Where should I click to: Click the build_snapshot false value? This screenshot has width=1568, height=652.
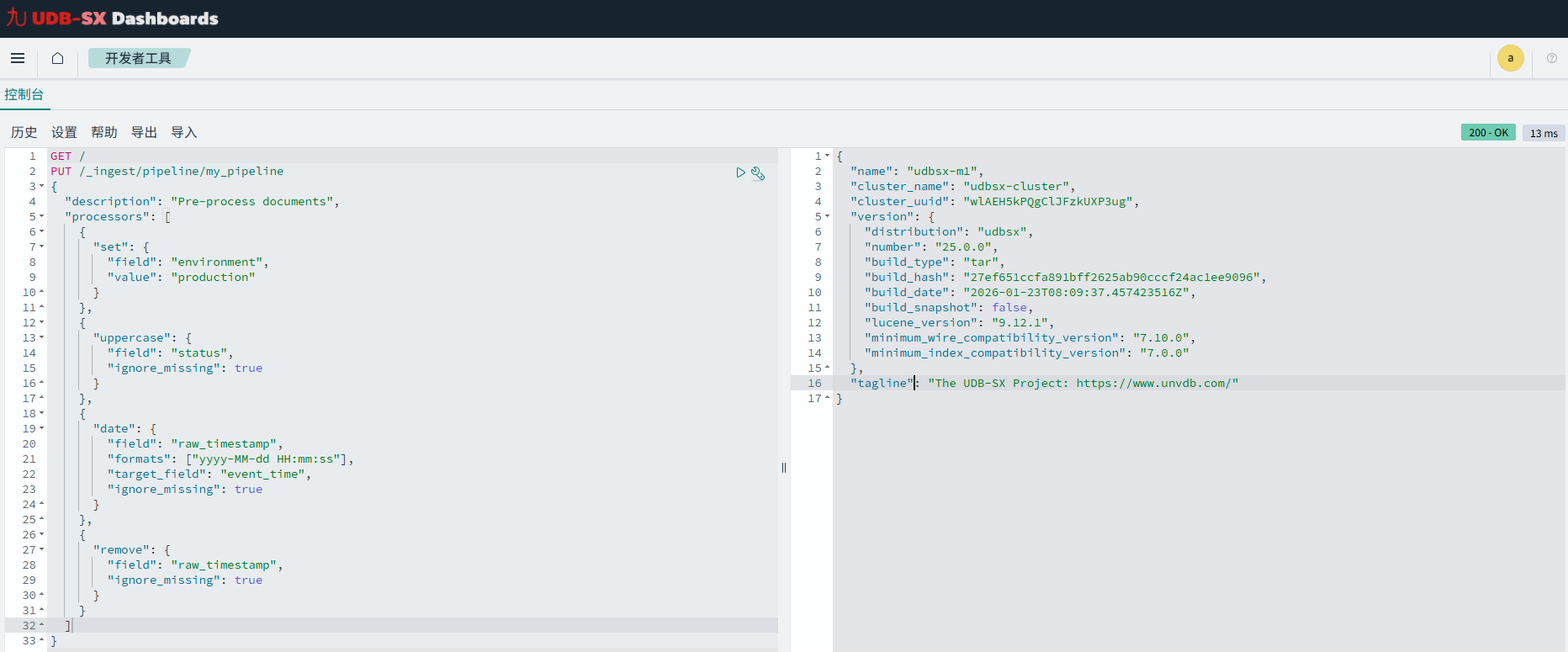(x=1009, y=308)
